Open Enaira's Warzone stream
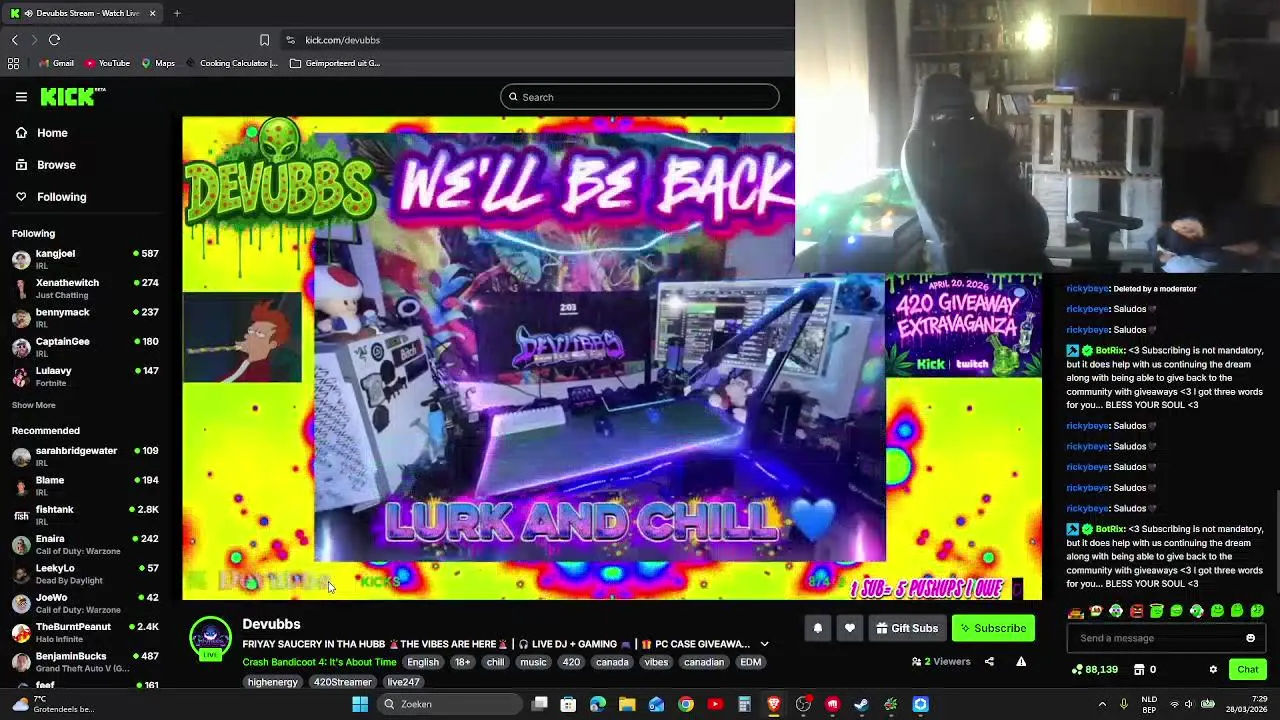Screen dimensions: 1280x720 coord(85,544)
